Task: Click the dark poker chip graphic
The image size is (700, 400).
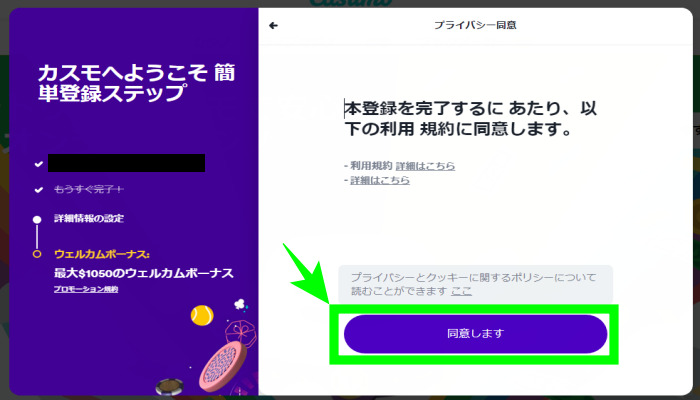Action: coord(170,386)
